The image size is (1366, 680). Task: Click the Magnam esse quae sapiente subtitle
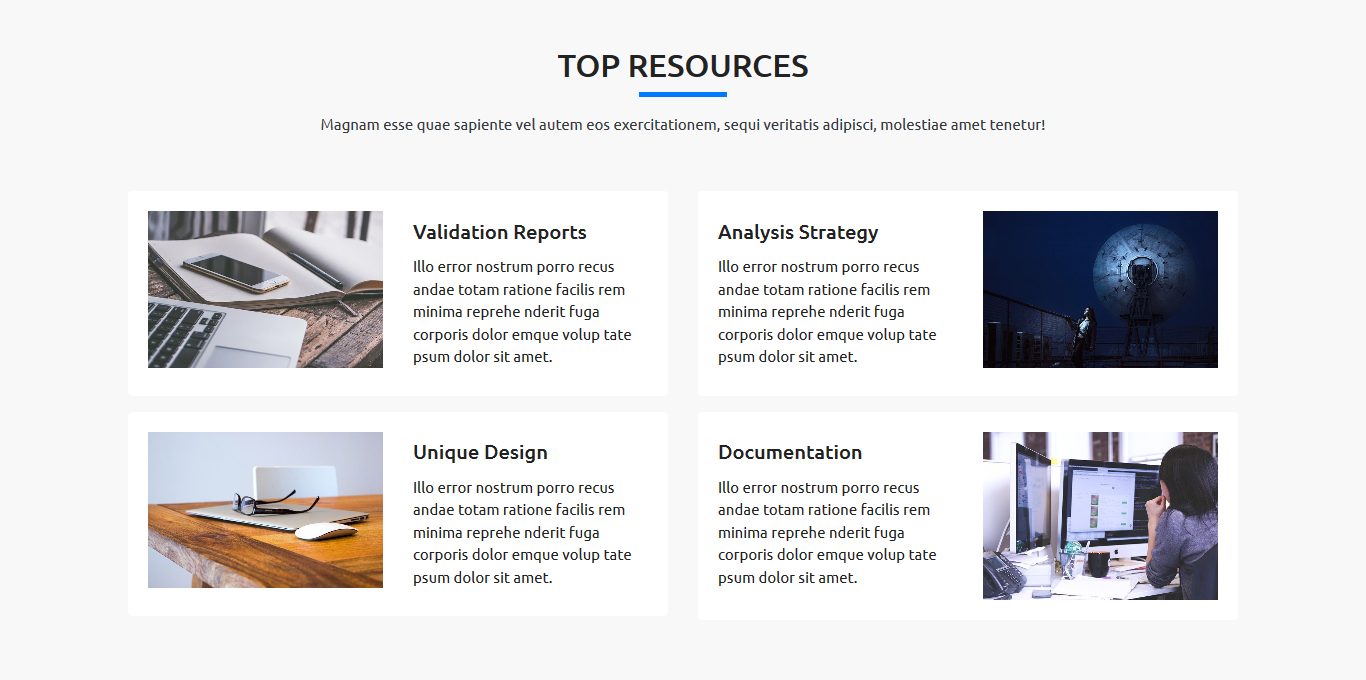tap(682, 125)
